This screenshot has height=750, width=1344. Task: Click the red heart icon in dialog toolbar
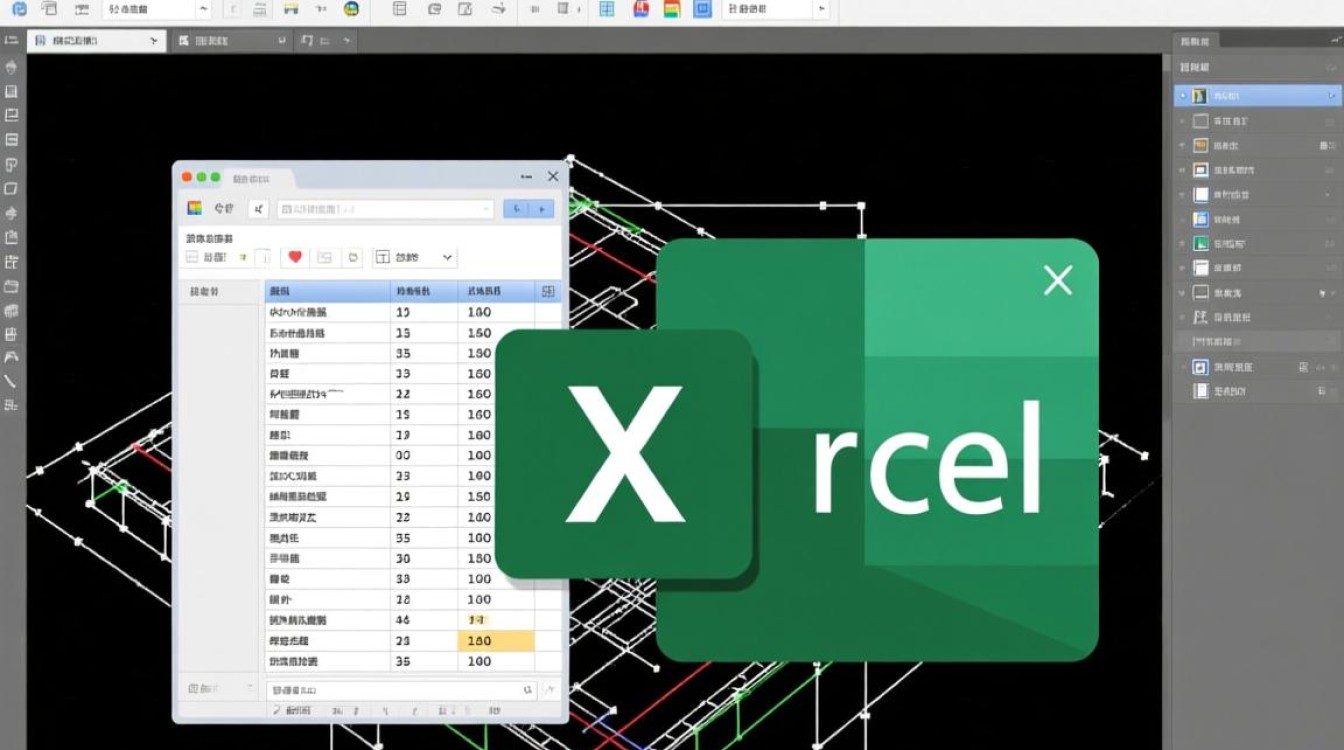click(x=294, y=257)
